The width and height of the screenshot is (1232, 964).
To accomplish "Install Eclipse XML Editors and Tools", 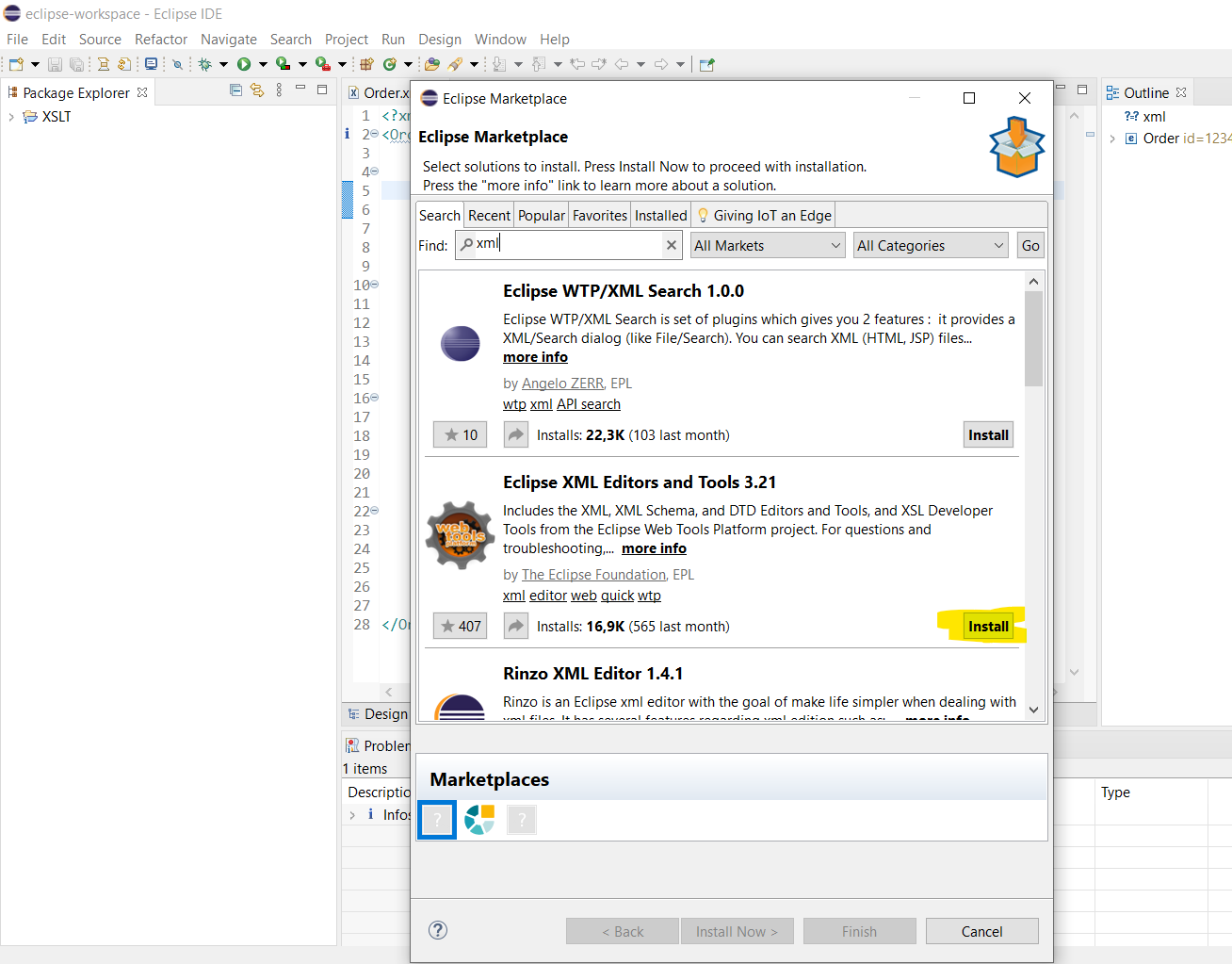I will tap(988, 626).
